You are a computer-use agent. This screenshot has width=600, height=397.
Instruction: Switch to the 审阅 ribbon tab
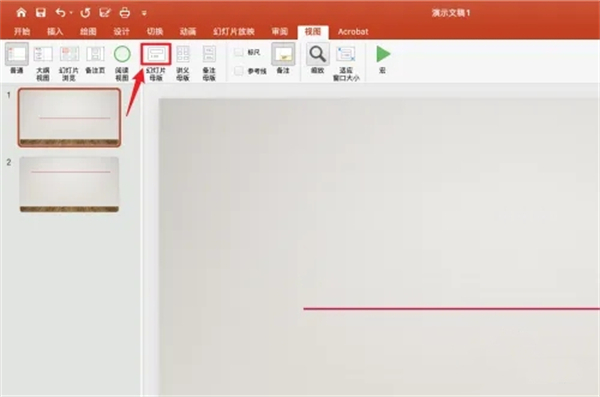click(279, 31)
